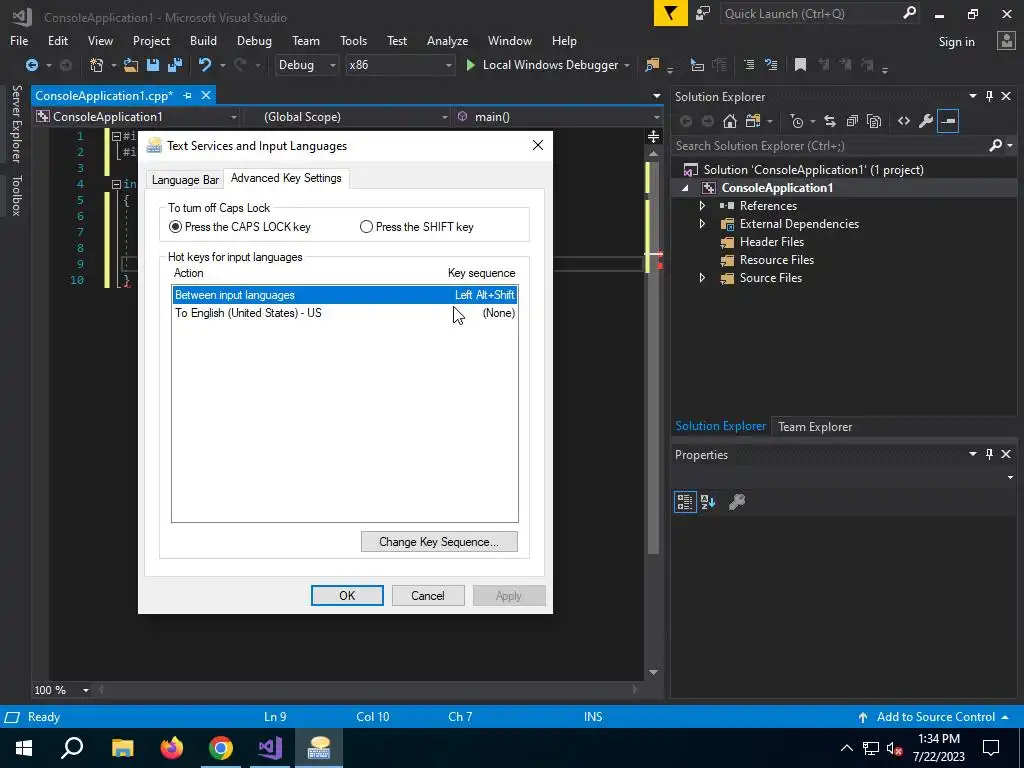Screen dimensions: 1024x768
Task: Click the New Project toolbar icon
Action: (97, 65)
